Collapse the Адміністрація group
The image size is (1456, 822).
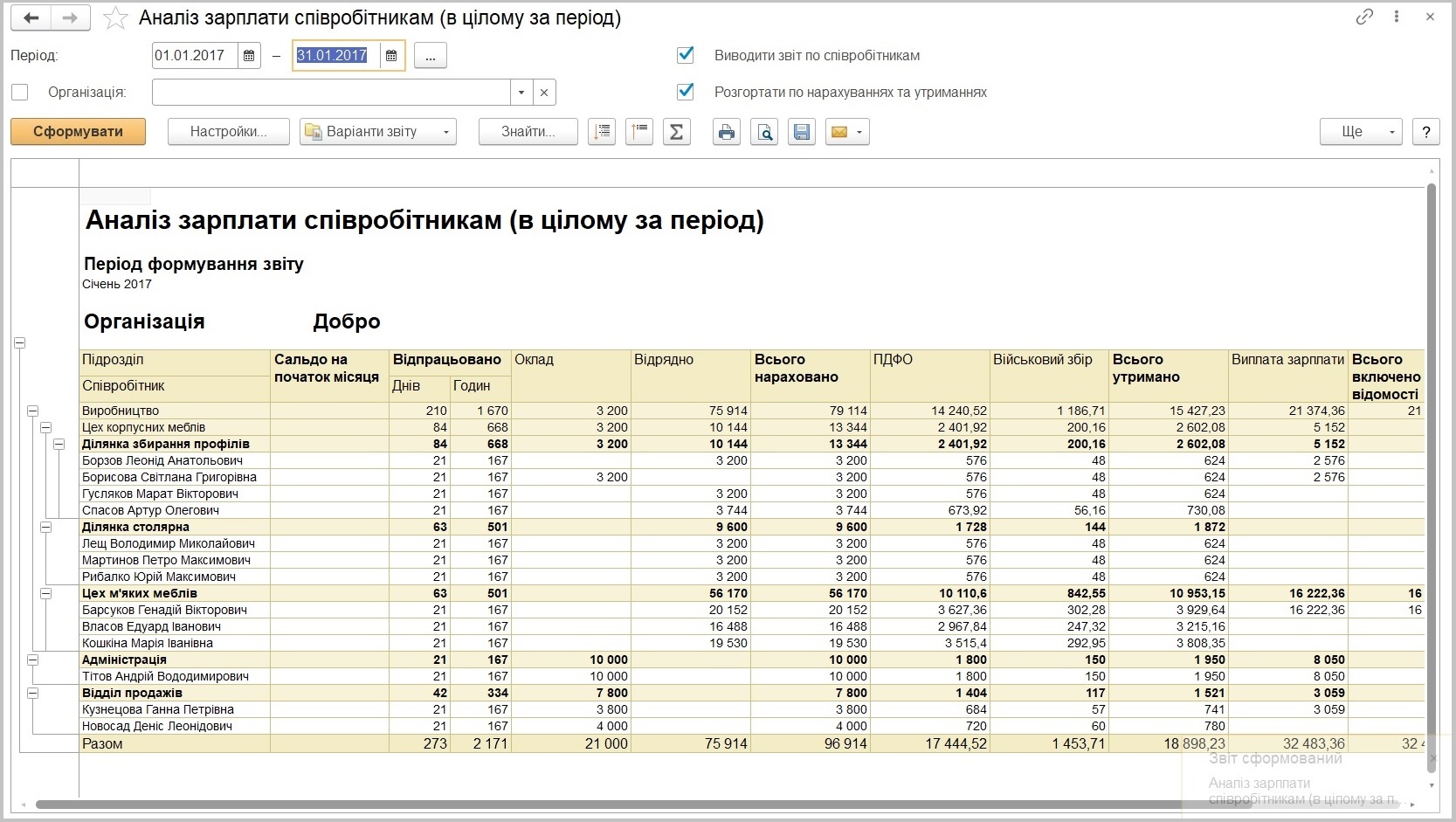click(x=32, y=660)
